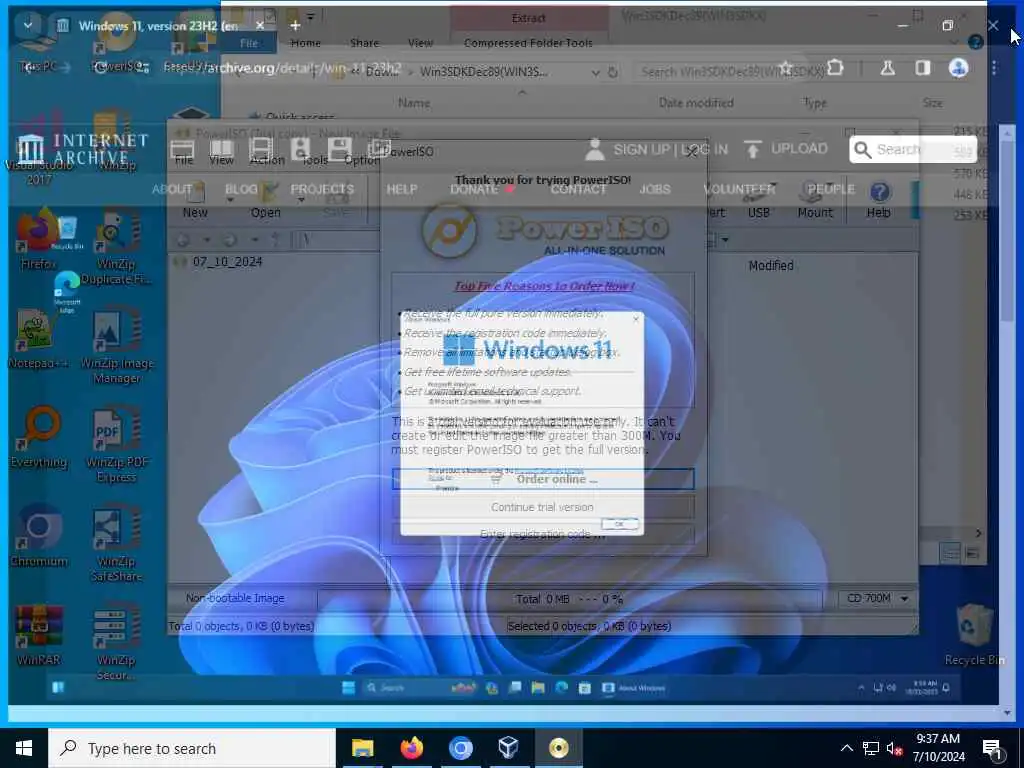The width and height of the screenshot is (1024, 768).
Task: Open Notepad++ desktop shortcut
Action: click(37, 338)
